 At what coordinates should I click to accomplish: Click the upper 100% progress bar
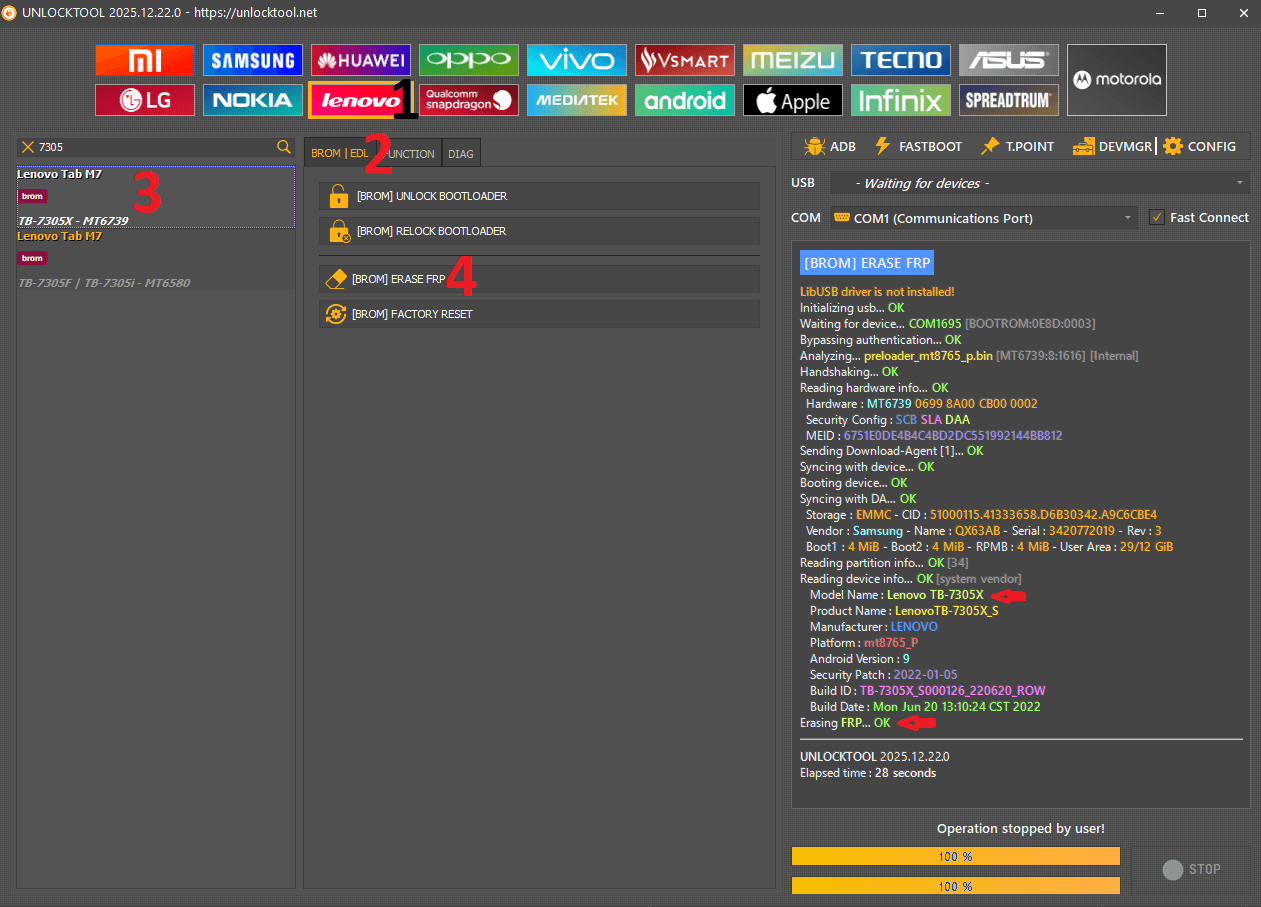955,857
